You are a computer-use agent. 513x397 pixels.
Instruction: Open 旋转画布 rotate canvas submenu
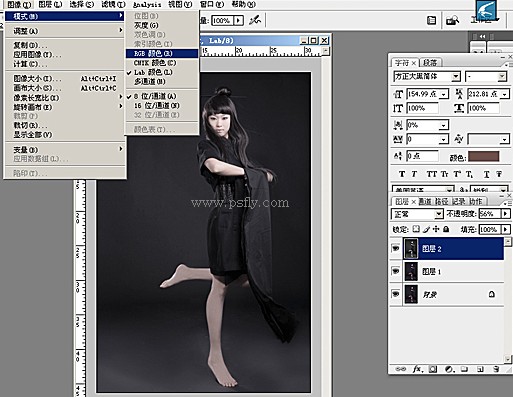pos(65,107)
